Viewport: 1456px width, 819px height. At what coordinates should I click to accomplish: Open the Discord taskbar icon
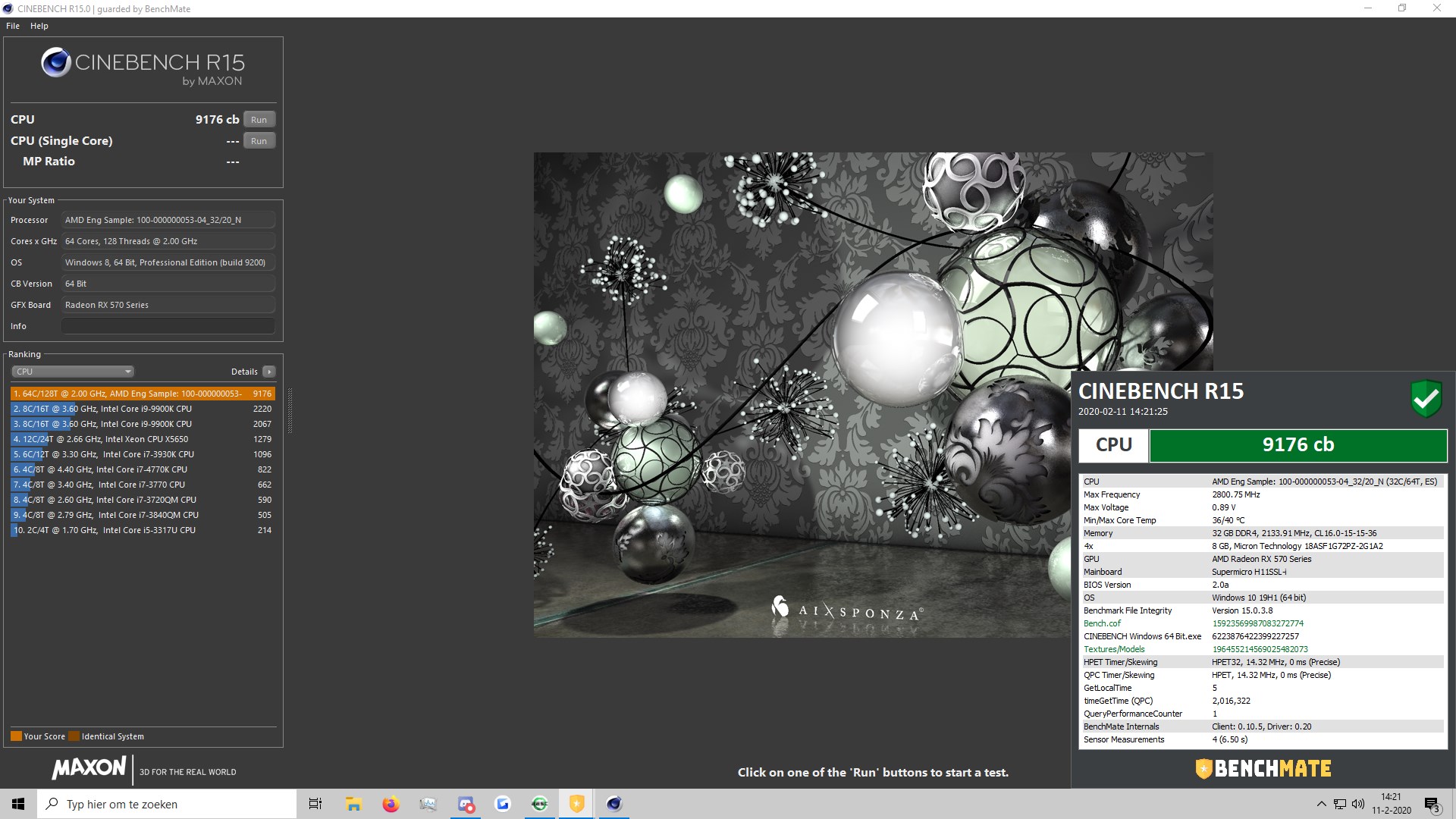466,804
